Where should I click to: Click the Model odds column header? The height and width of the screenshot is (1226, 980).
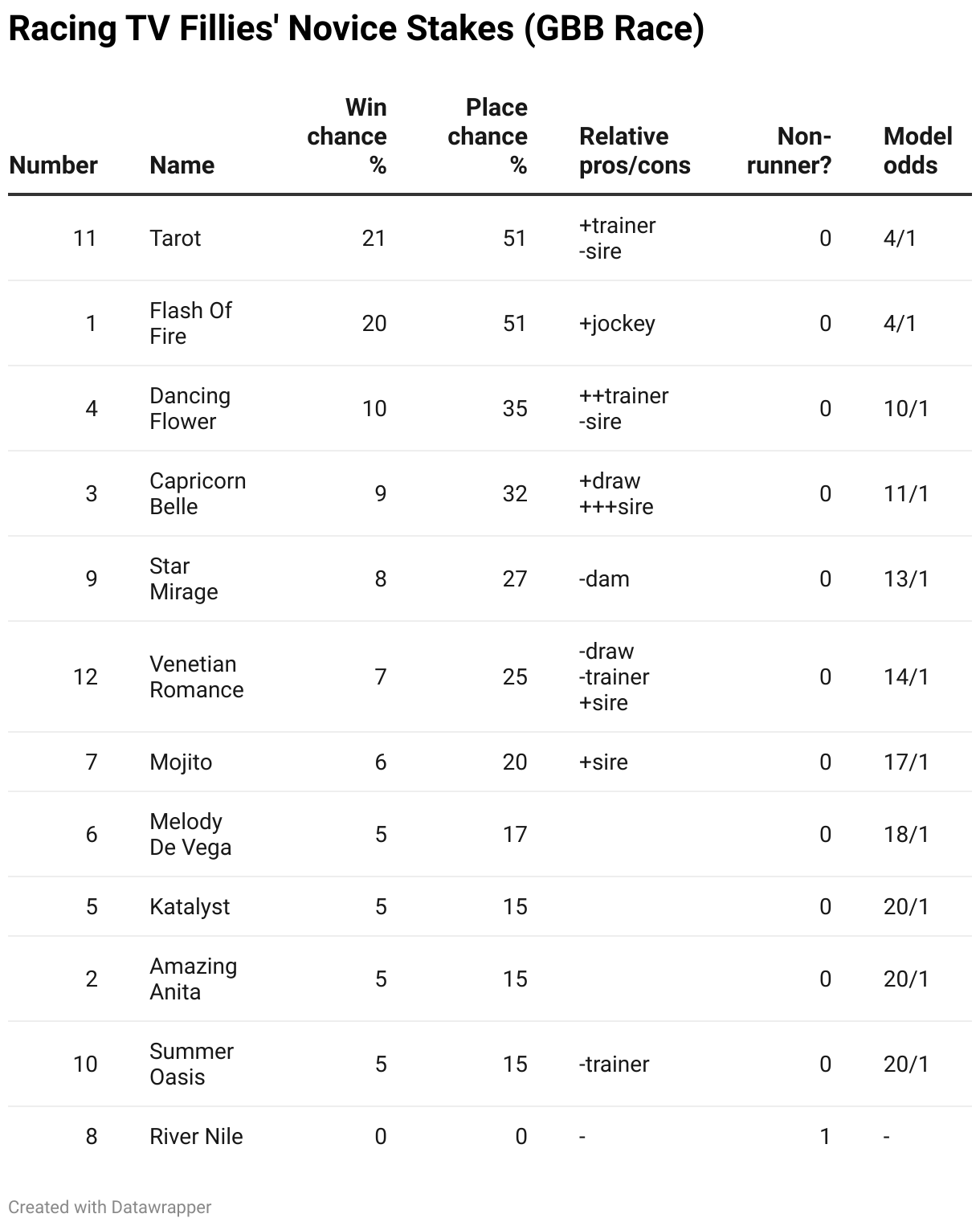[918, 150]
